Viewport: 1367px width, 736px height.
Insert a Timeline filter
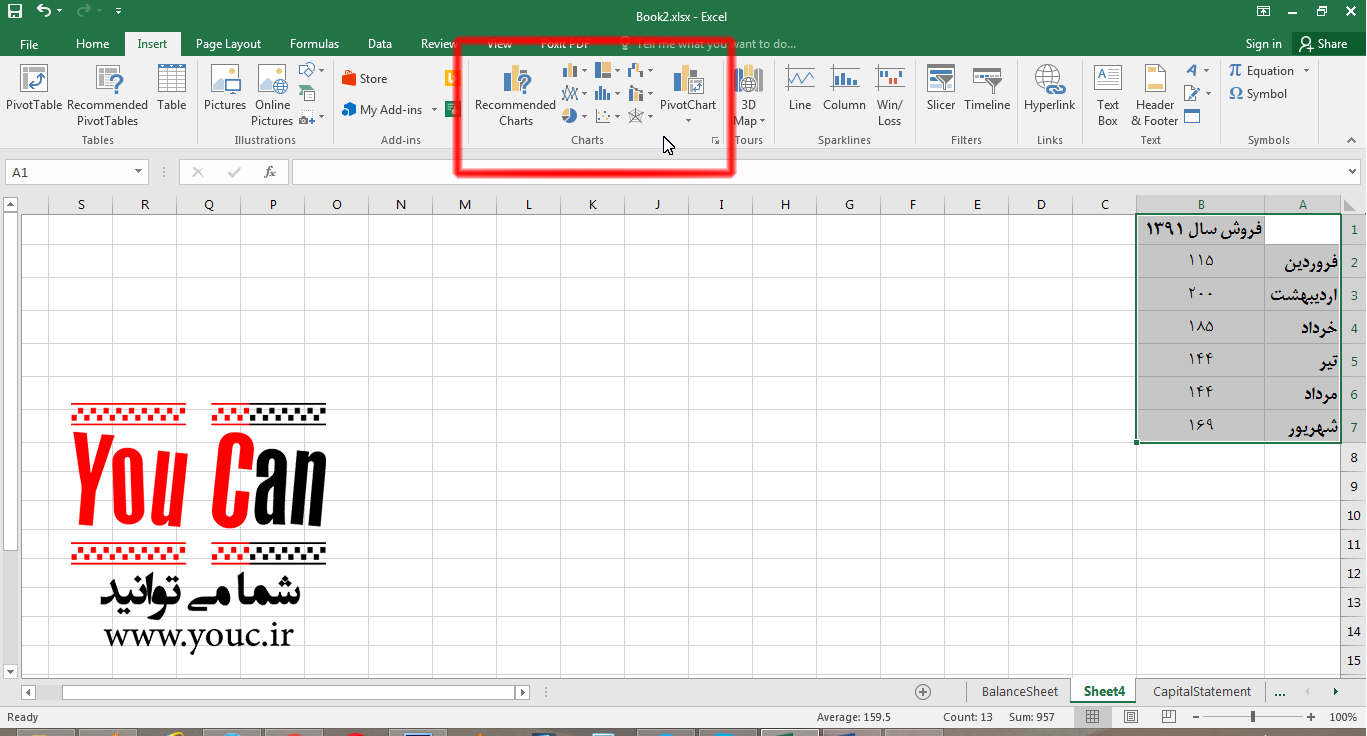(x=987, y=88)
